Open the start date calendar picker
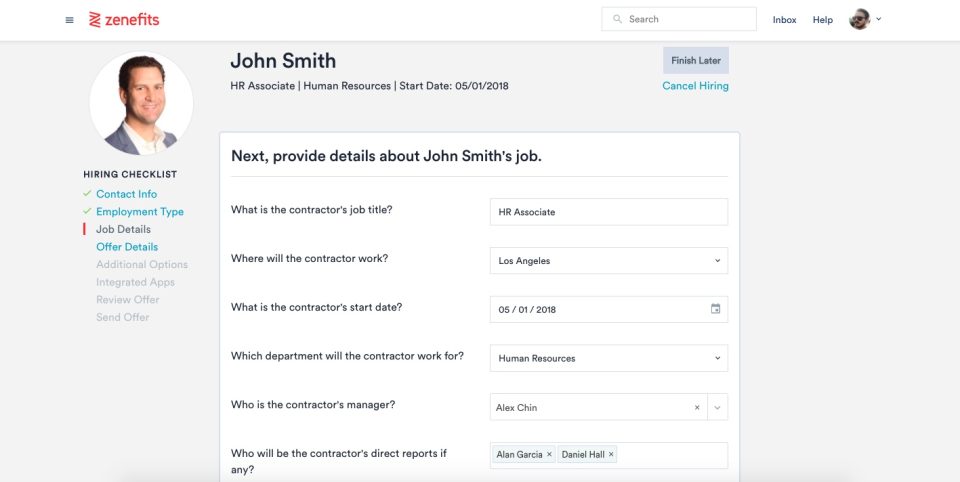Image resolution: width=960 pixels, height=482 pixels. click(715, 309)
